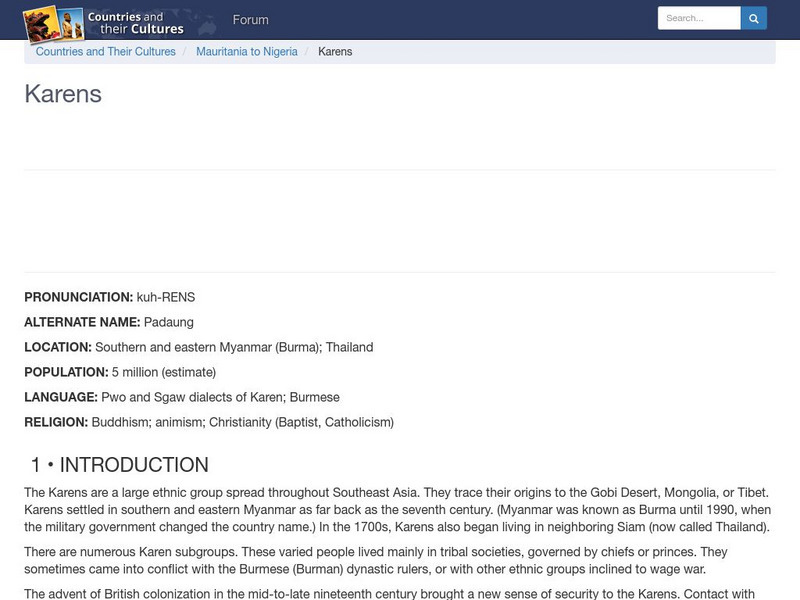Click paragraph starting 'There are numerous Karen subgroups'
The height and width of the screenshot is (600, 800).
click(x=376, y=560)
